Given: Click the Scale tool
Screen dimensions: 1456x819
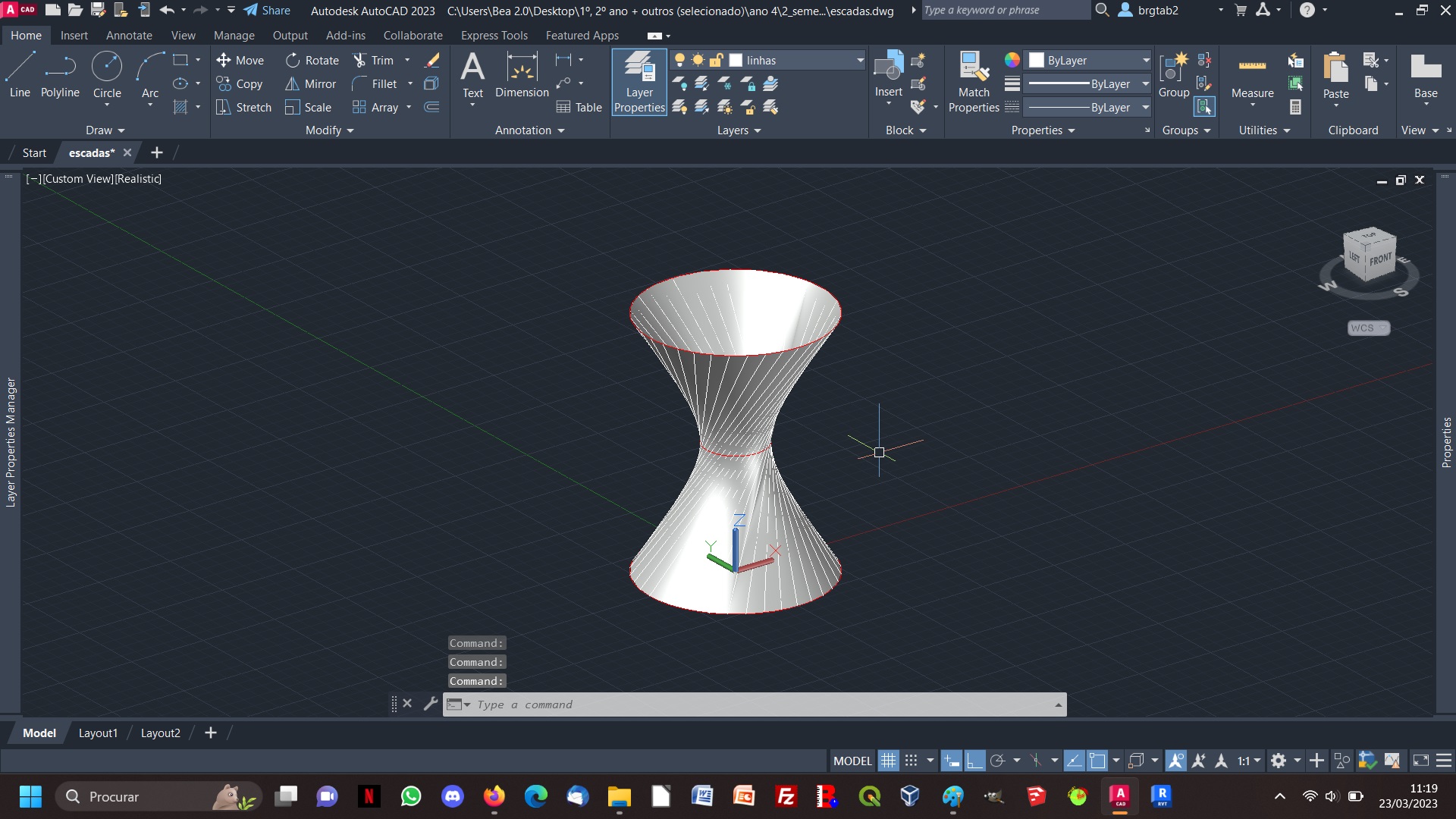Looking at the screenshot, I should [x=309, y=107].
